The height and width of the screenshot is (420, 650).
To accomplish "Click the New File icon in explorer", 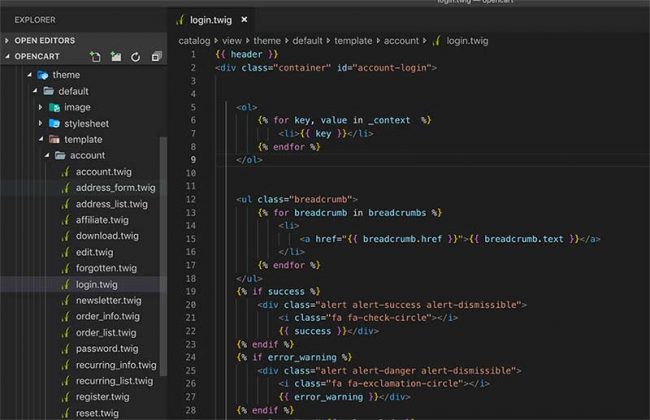I will (95, 57).
